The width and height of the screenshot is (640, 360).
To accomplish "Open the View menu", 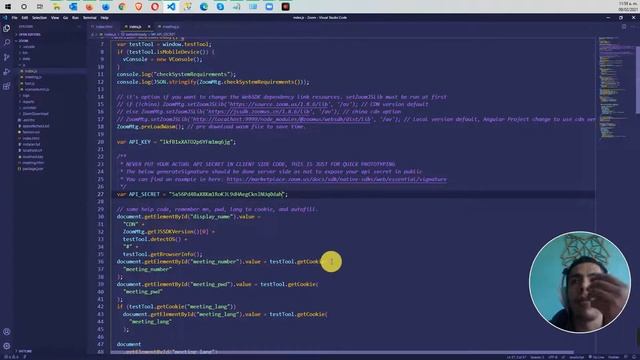I will 55,18.
